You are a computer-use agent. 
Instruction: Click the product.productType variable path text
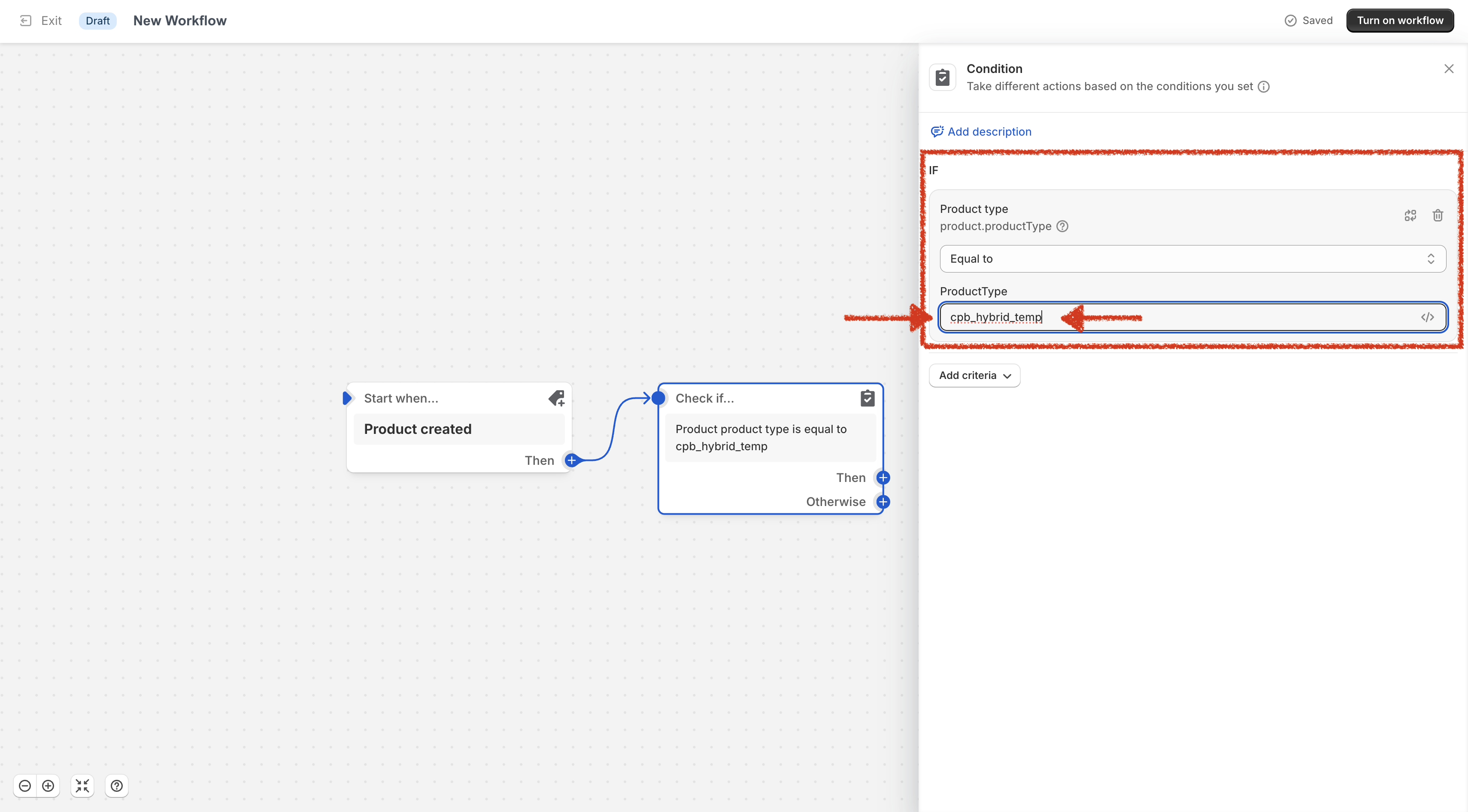[x=995, y=226]
